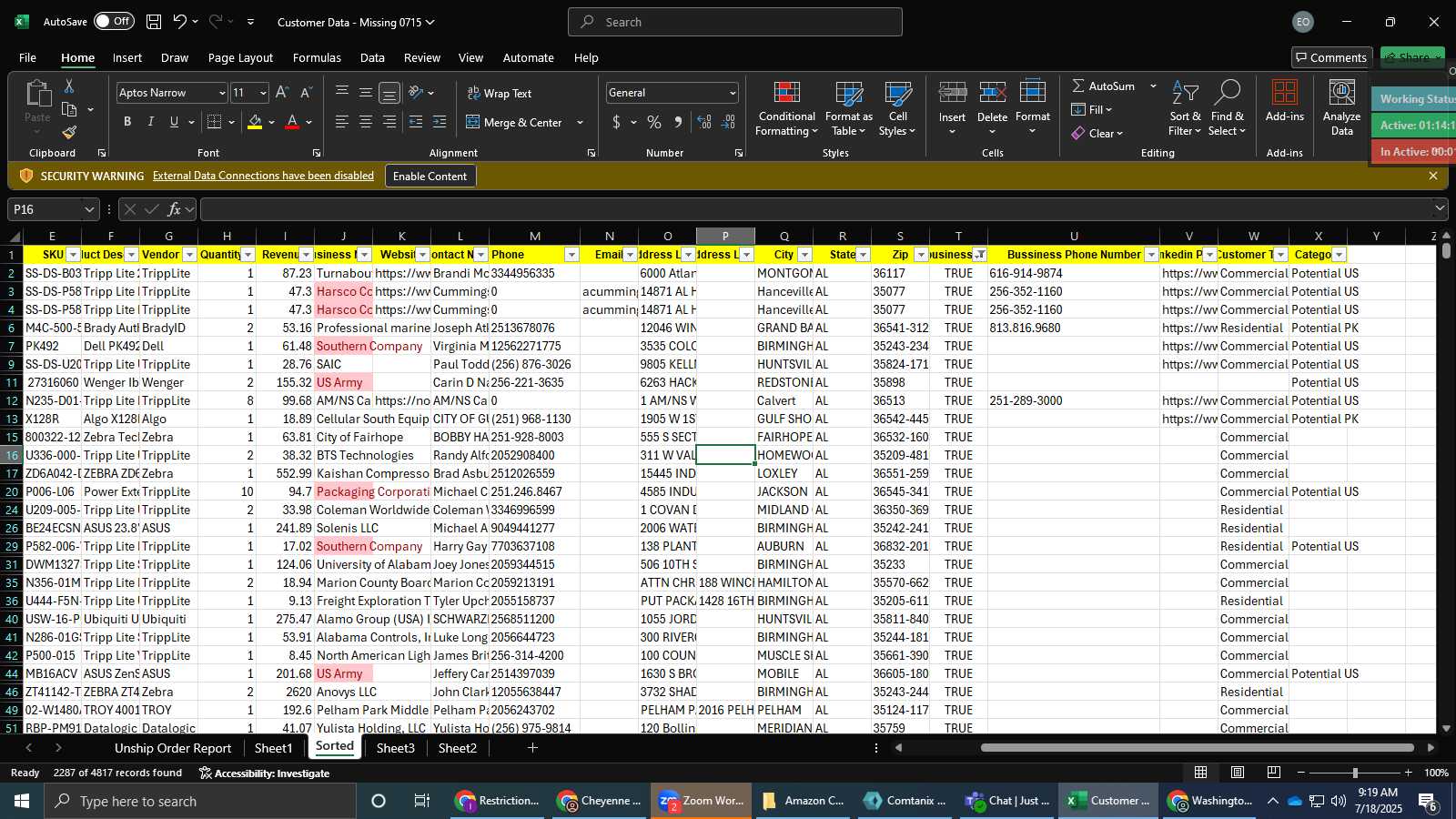Open Sort & Filter menu

1185,109
